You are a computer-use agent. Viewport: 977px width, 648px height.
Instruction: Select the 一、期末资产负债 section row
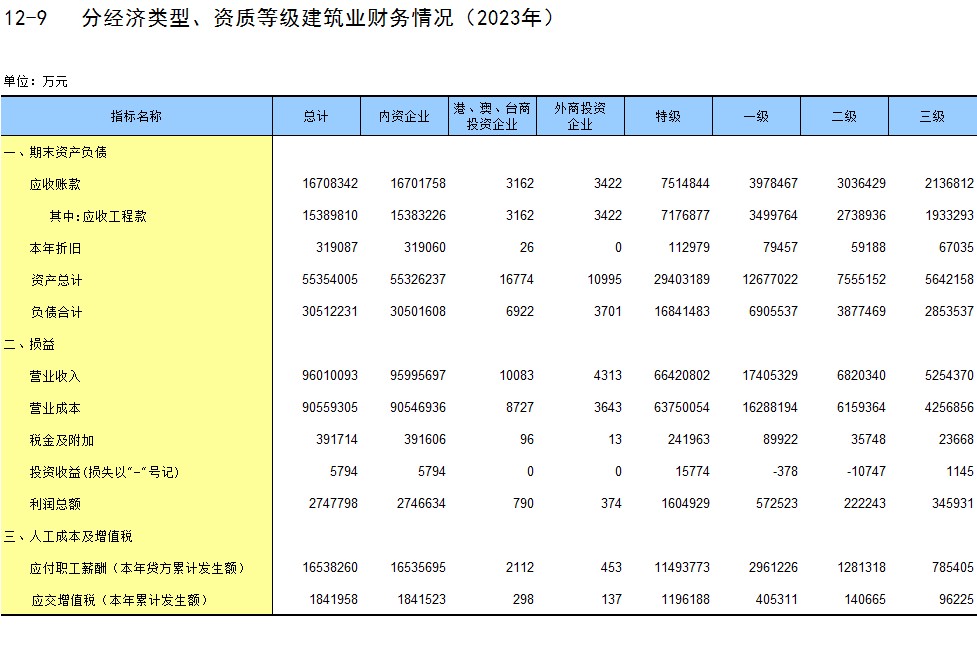coord(55,152)
